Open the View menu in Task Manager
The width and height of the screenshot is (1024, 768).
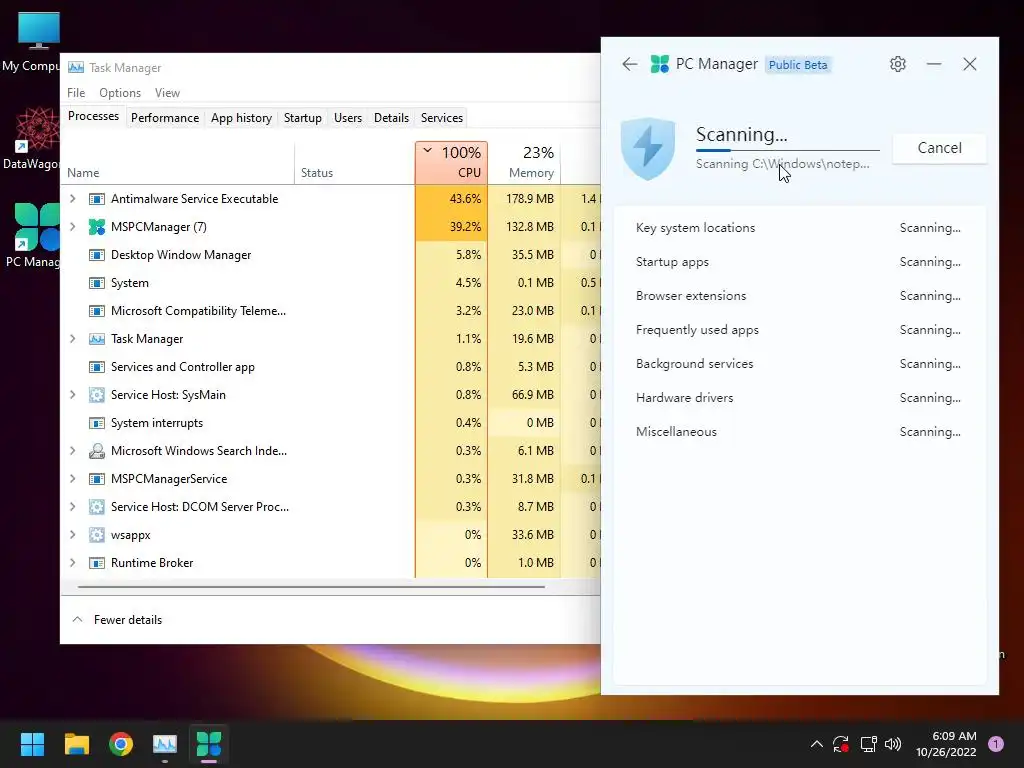point(167,93)
